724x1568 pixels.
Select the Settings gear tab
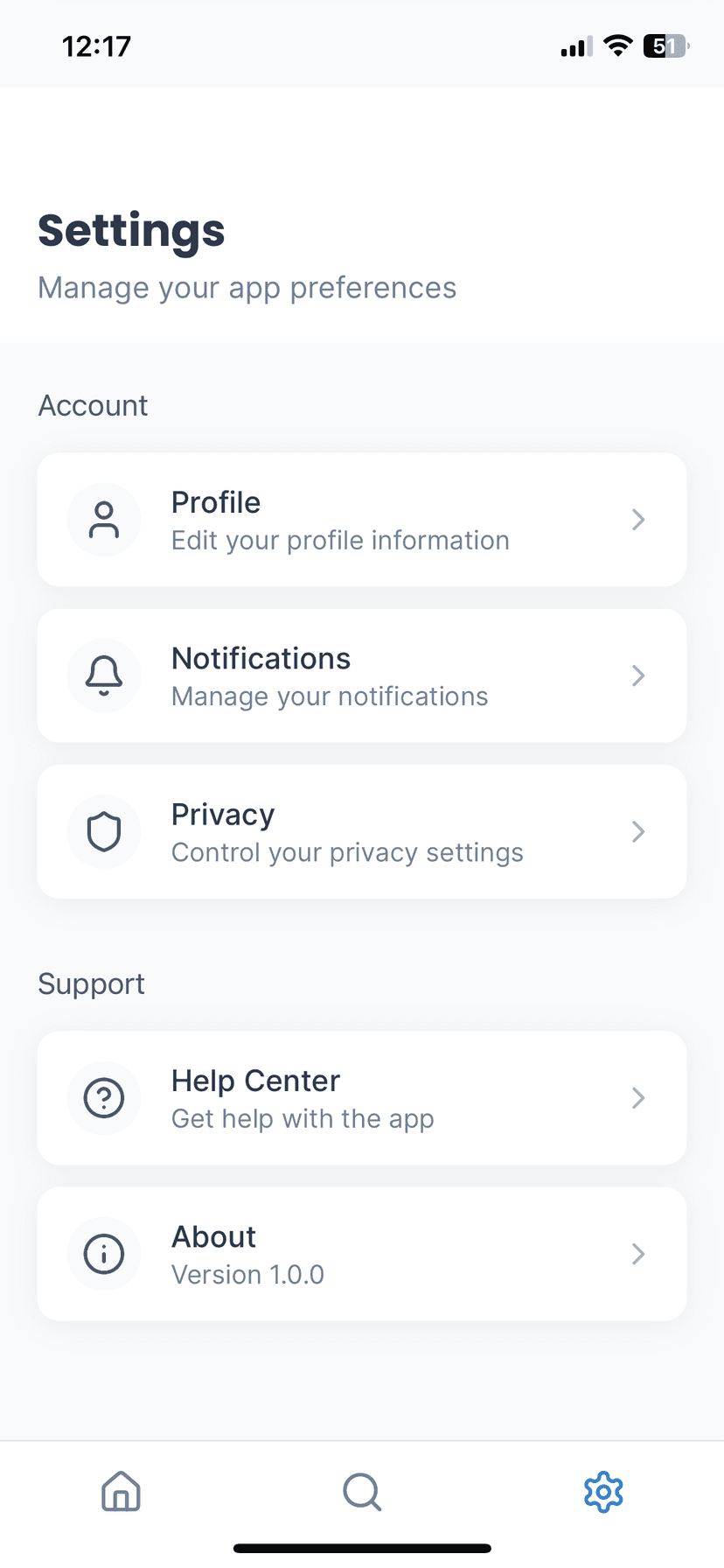pos(603,1491)
